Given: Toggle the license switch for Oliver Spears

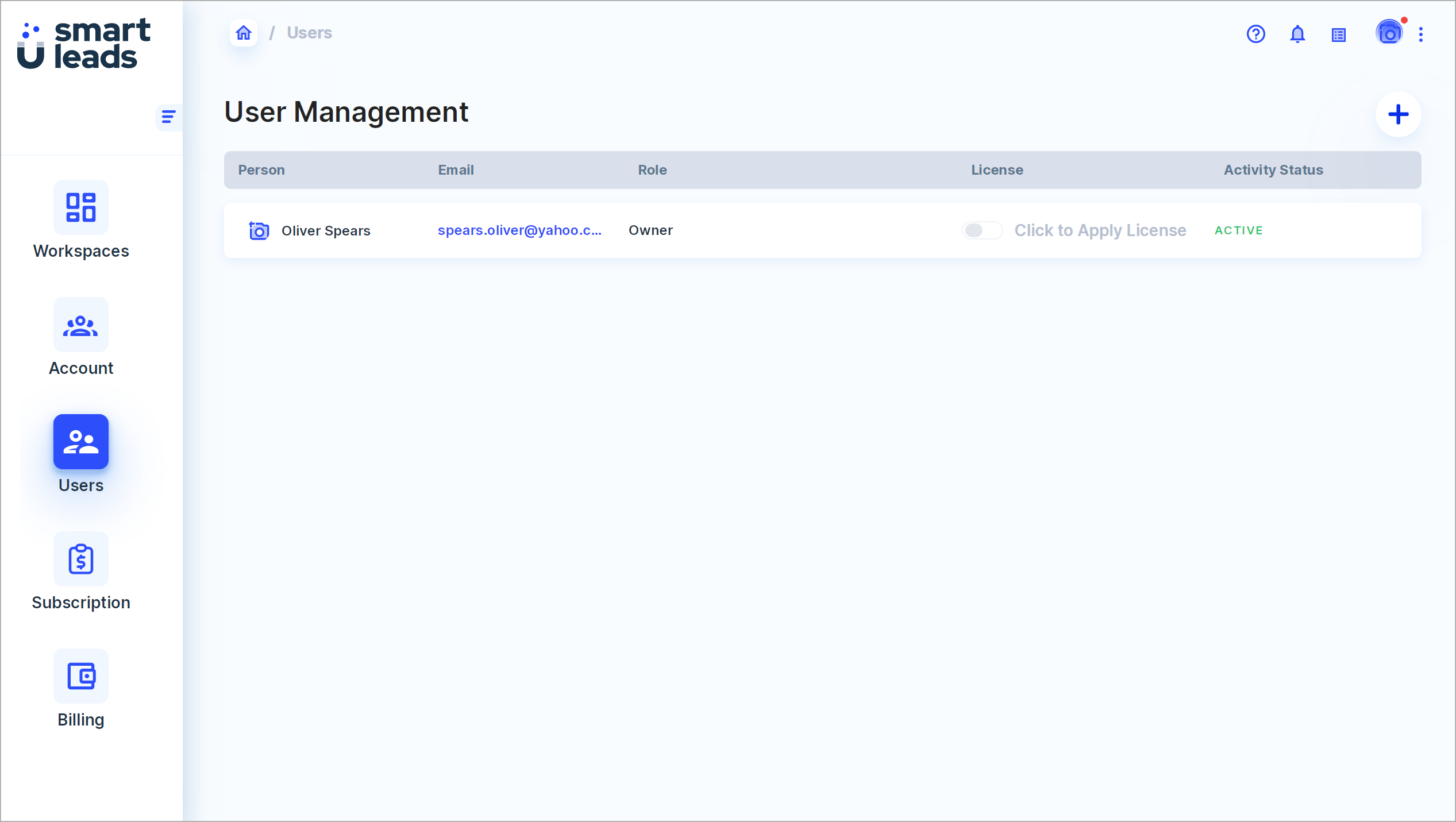Looking at the screenshot, I should click(x=982, y=230).
